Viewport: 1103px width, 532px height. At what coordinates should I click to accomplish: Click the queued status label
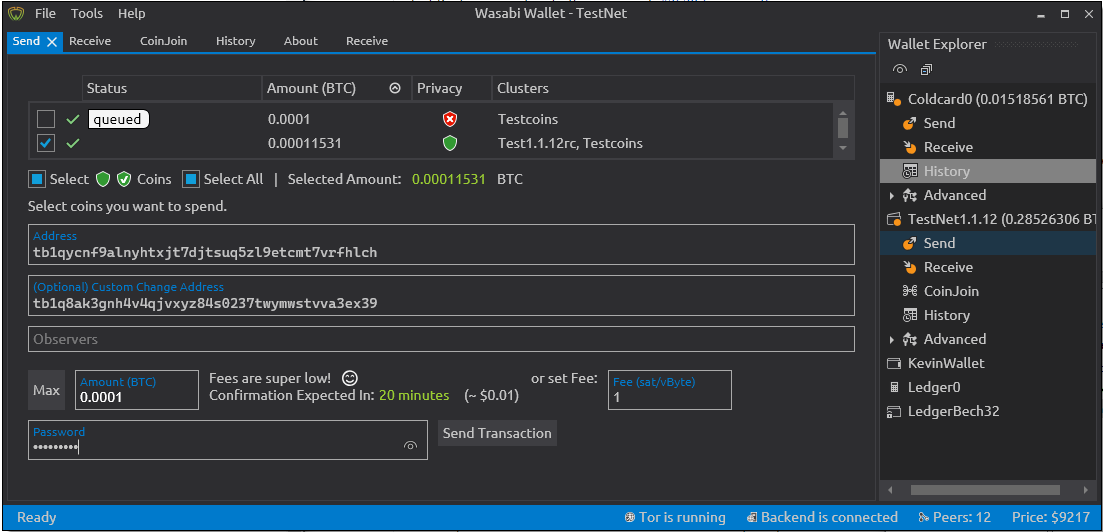119,120
